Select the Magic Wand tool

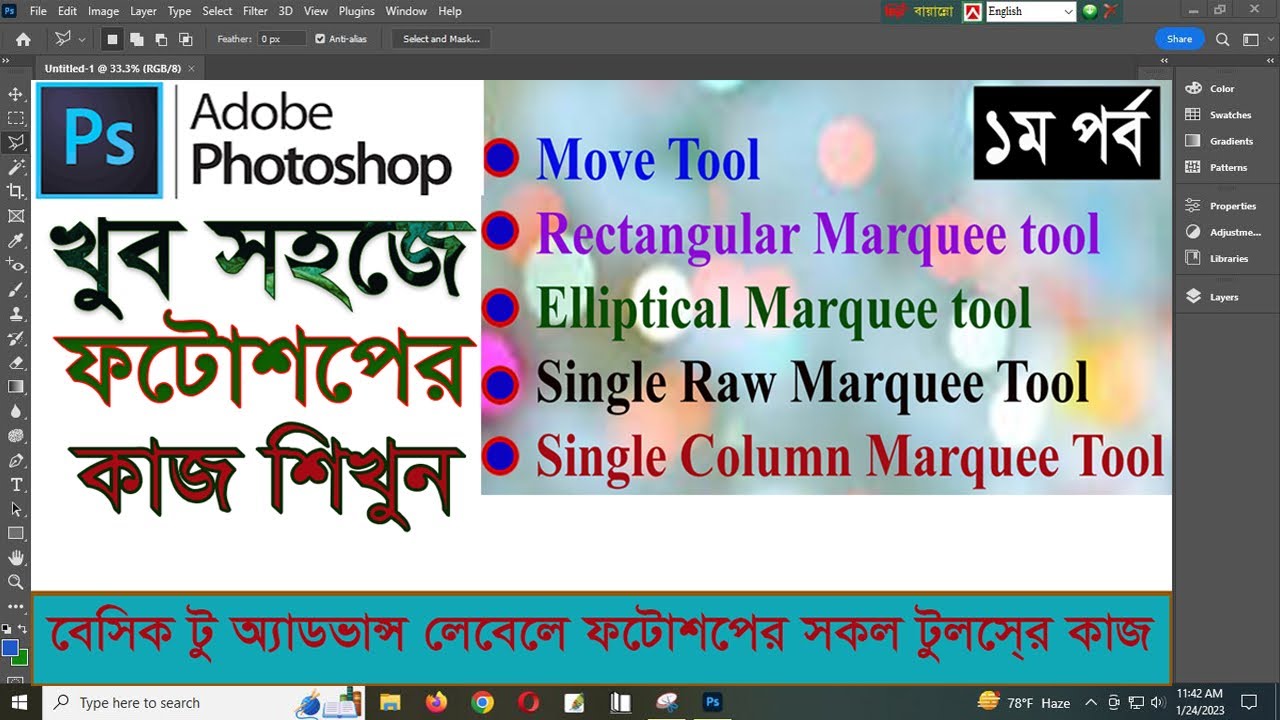click(x=16, y=167)
